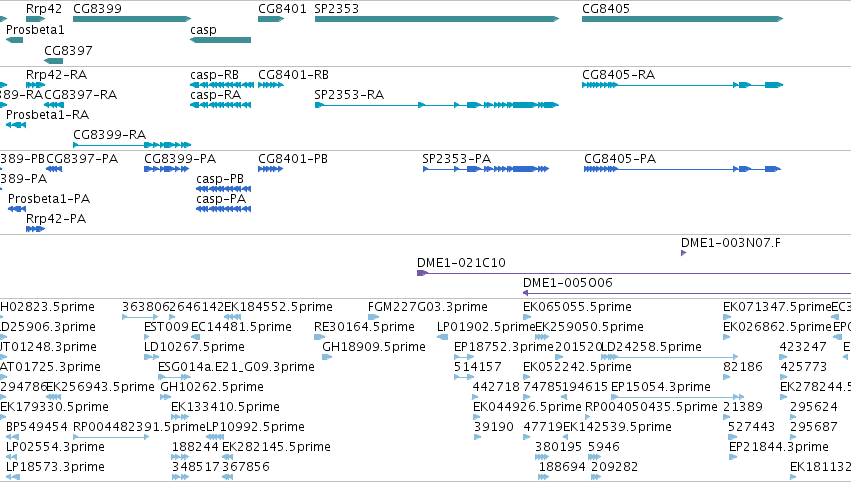Select transcript SP2353-RA glyph
This screenshot has width=851, height=482.
pos(437,105)
